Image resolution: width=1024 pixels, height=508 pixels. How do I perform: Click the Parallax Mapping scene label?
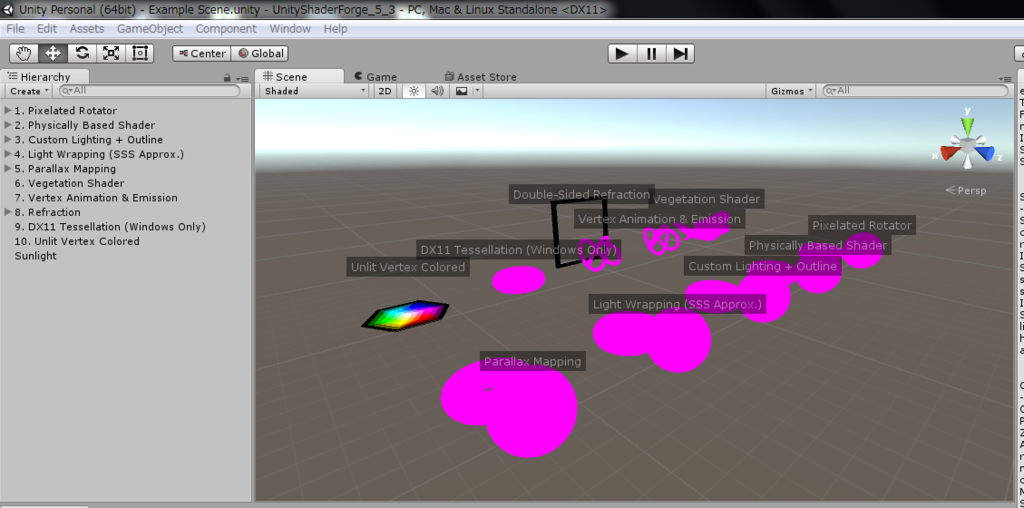(532, 362)
